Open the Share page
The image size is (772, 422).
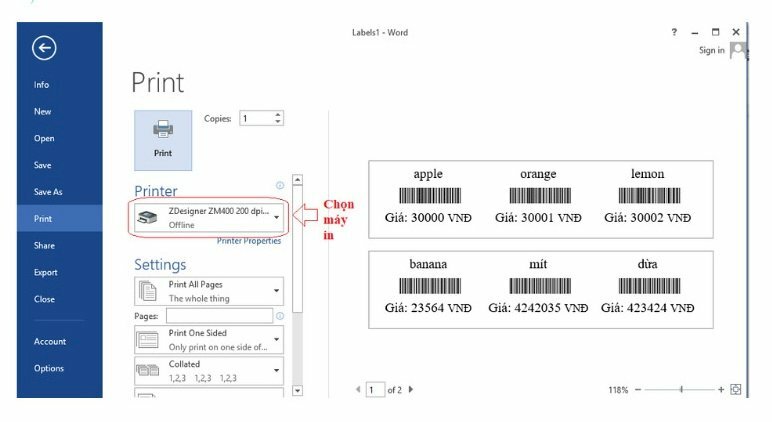tap(44, 245)
